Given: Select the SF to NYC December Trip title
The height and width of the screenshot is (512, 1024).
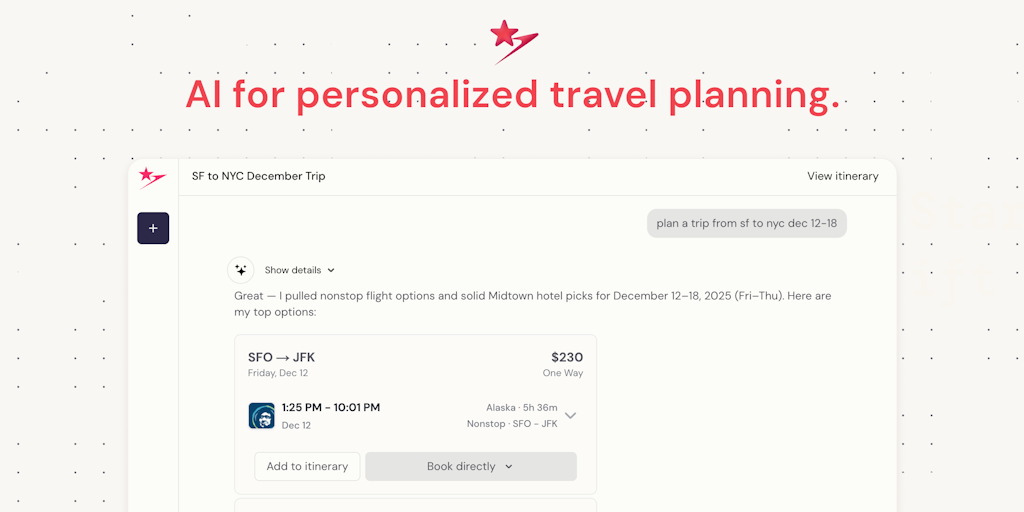Looking at the screenshot, I should click(x=258, y=176).
